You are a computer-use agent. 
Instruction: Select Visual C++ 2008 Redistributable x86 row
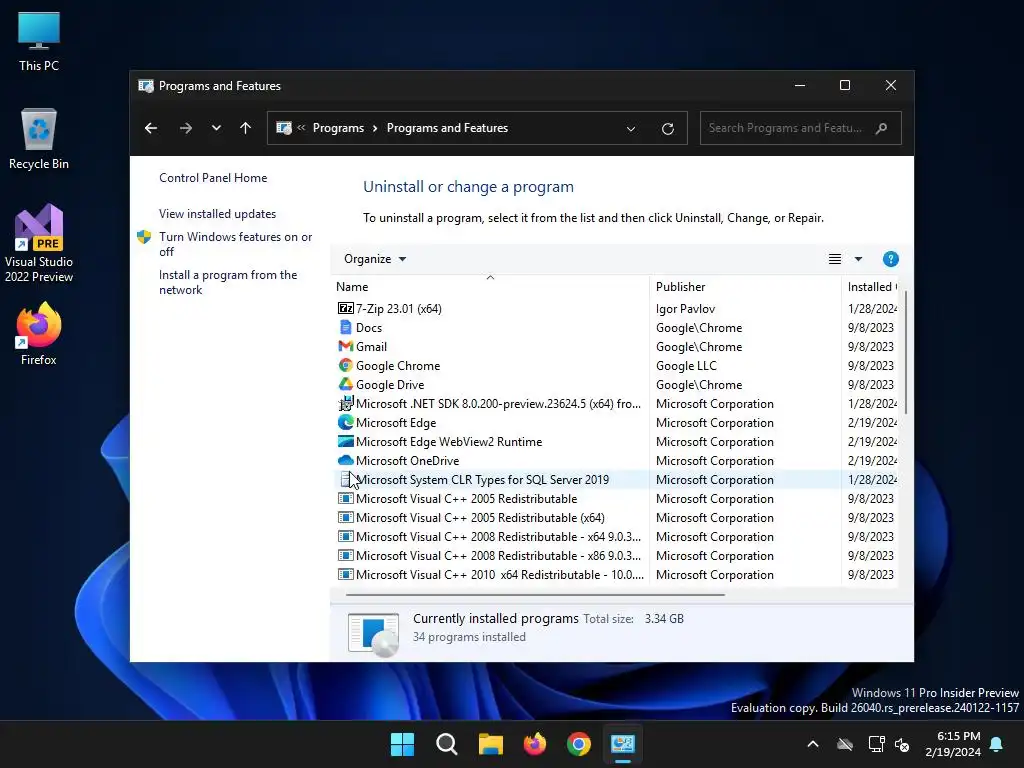[x=616, y=555]
